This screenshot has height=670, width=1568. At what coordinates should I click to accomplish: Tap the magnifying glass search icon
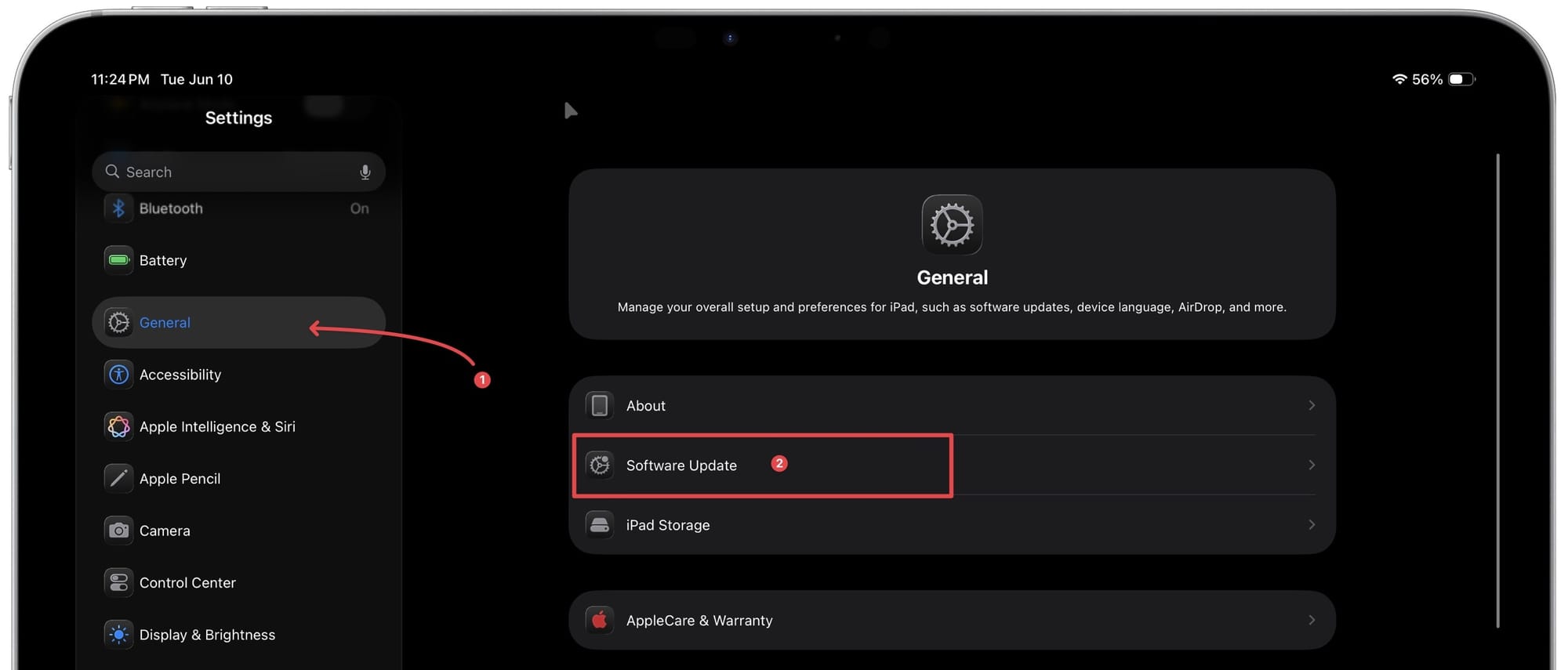(112, 172)
